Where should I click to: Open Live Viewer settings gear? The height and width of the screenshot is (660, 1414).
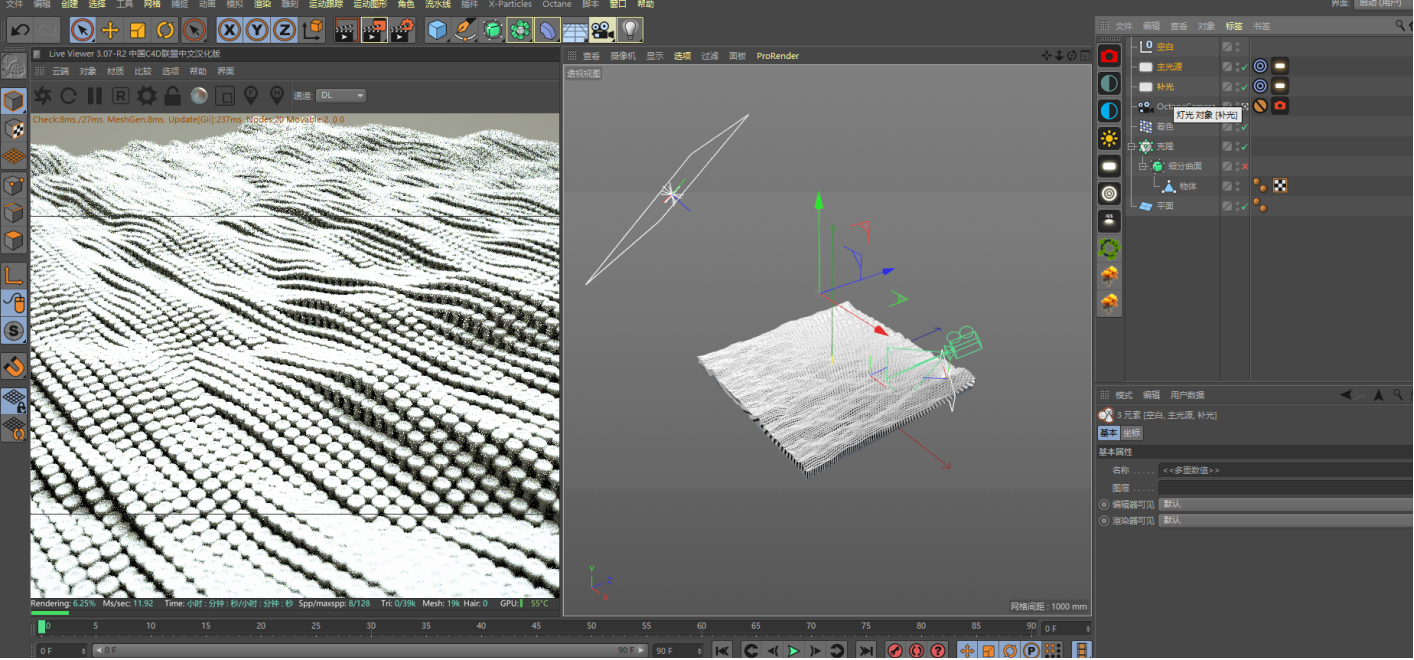pyautogui.click(x=147, y=96)
